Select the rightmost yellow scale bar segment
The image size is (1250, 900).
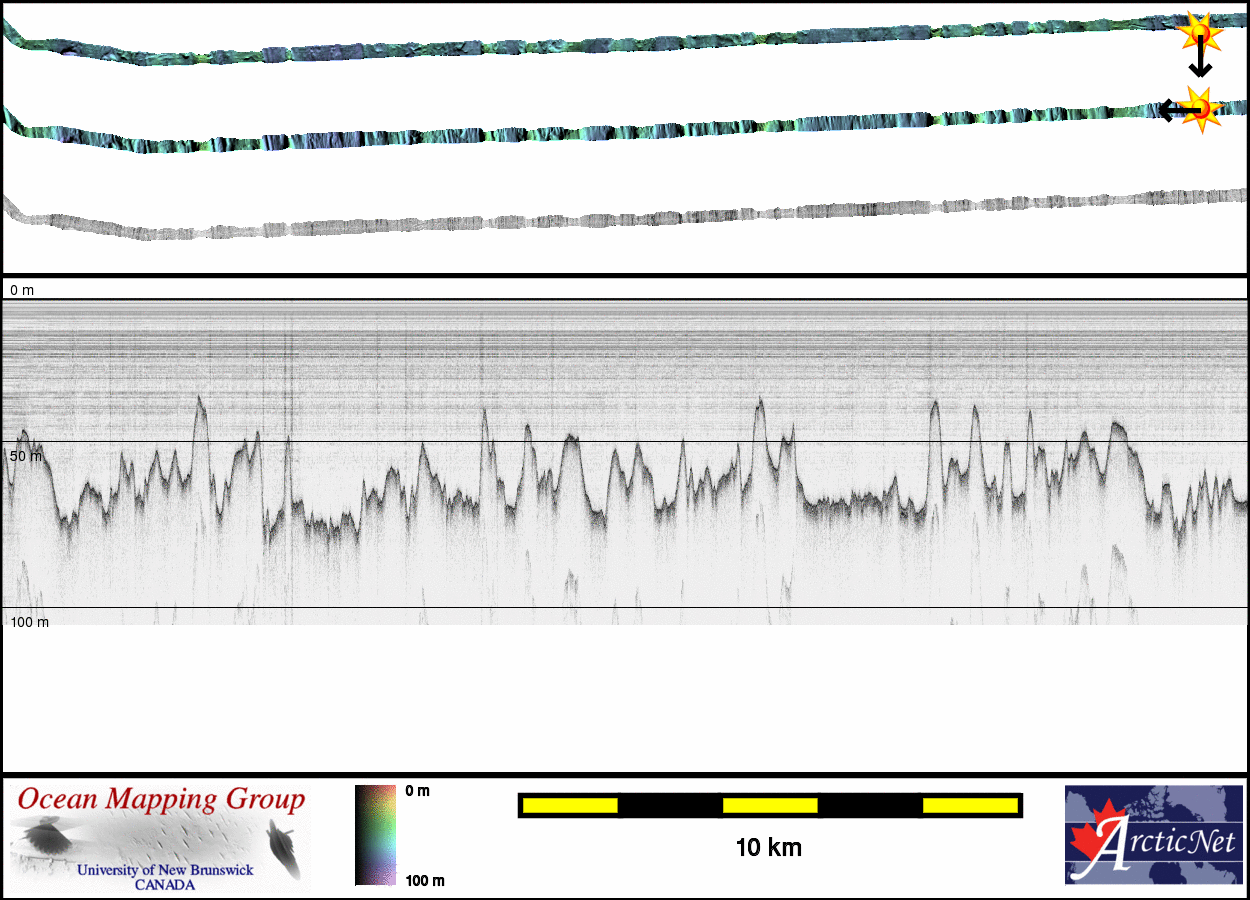pyautogui.click(x=969, y=805)
